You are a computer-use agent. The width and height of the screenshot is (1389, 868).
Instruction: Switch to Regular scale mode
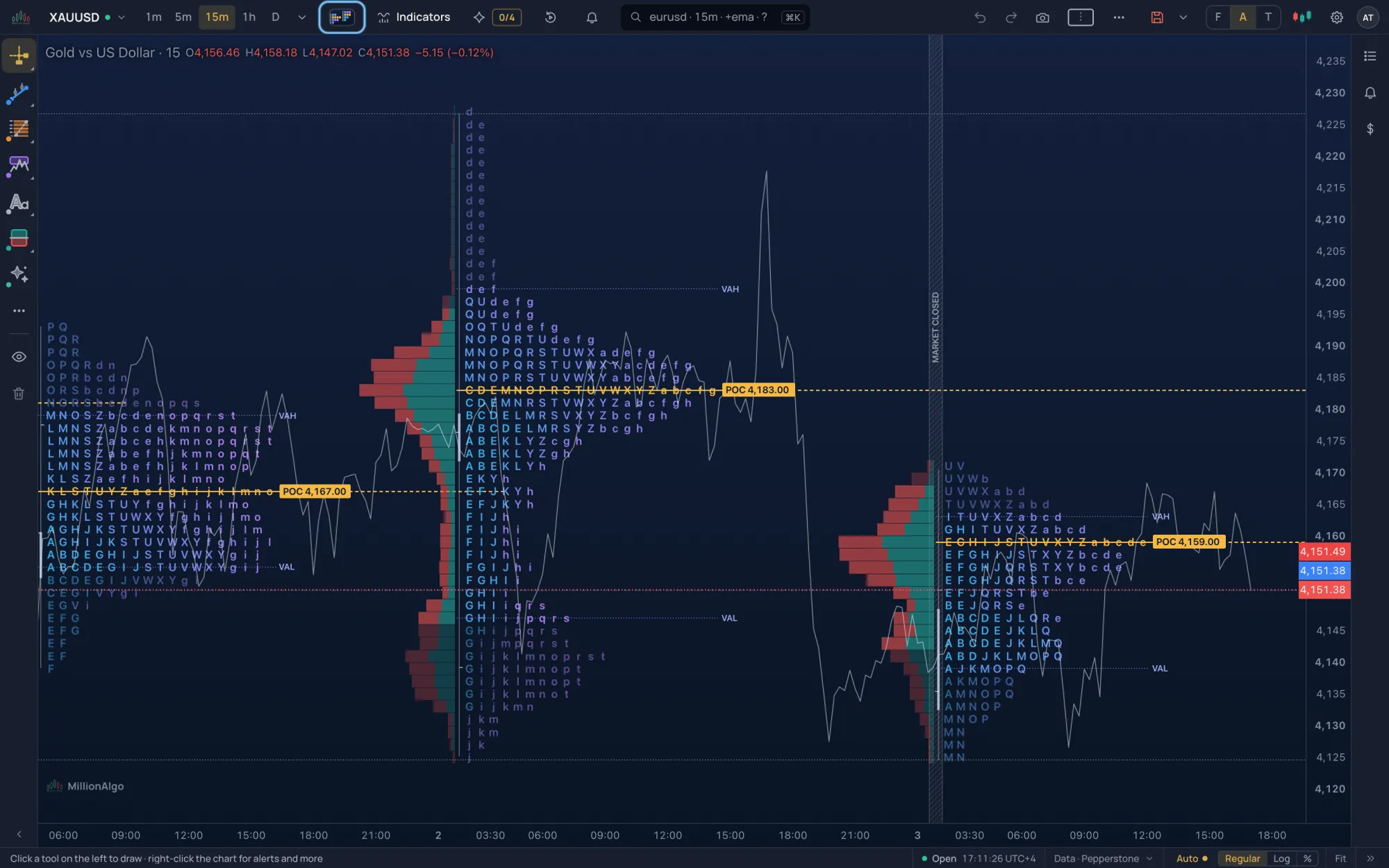pos(1242,858)
